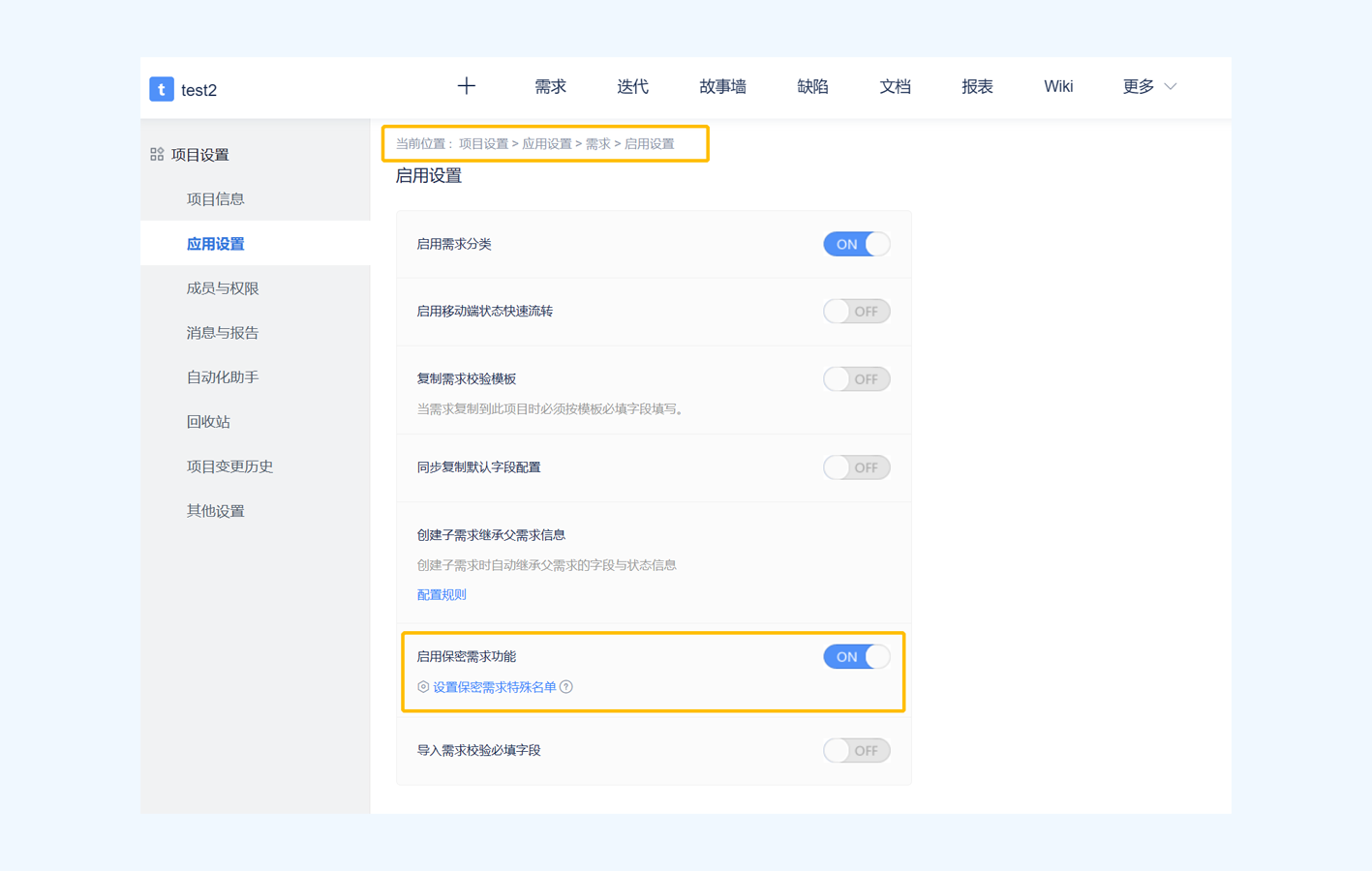
Task: Click the help icon beside 设置保密需求特殊名单
Action: coord(566,687)
